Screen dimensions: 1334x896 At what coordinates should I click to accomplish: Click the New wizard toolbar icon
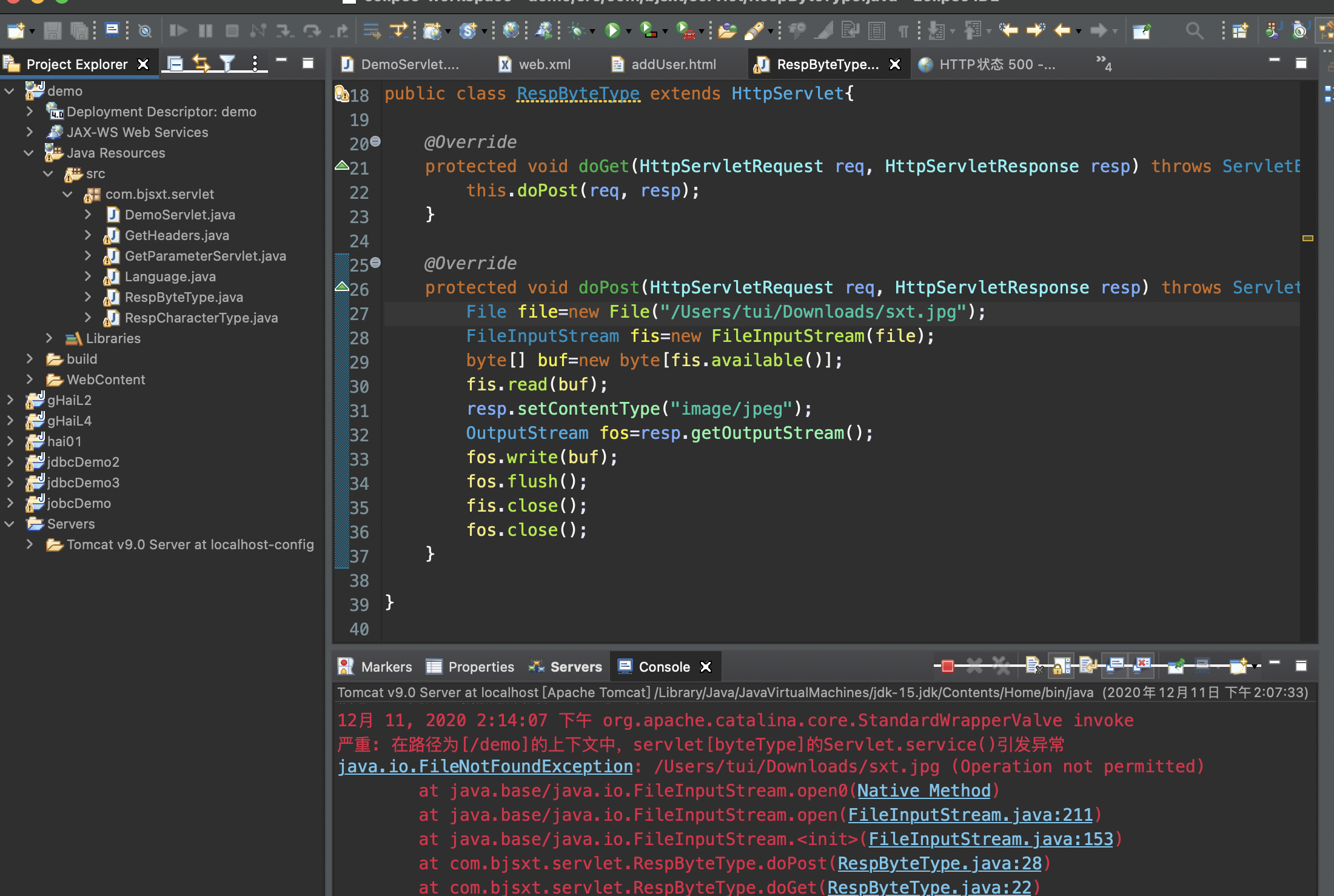coord(16,30)
